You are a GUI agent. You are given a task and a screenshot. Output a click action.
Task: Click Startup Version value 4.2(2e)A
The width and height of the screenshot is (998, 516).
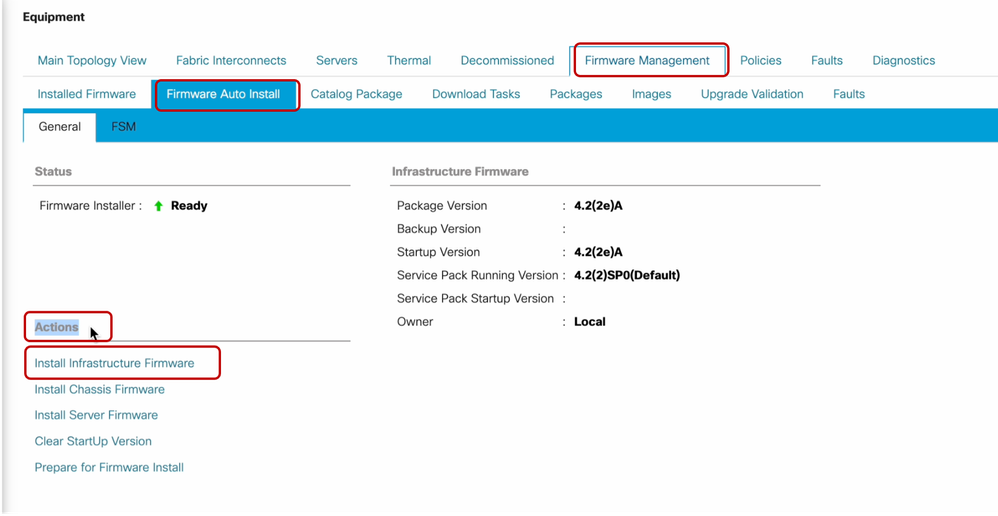point(598,252)
